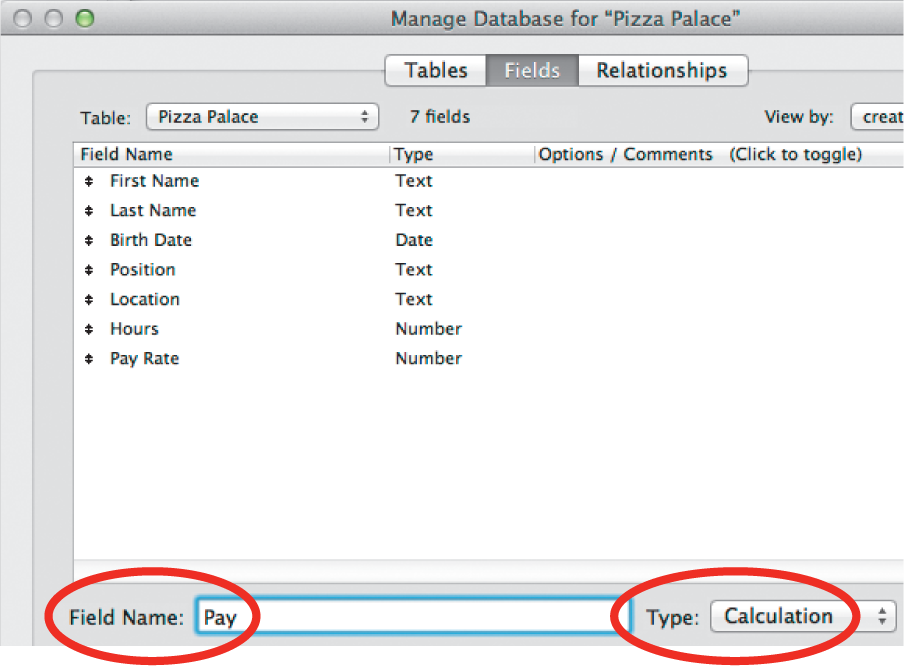Click the reorder handle beside Birth Date
This screenshot has height=666, width=904.
[89, 240]
